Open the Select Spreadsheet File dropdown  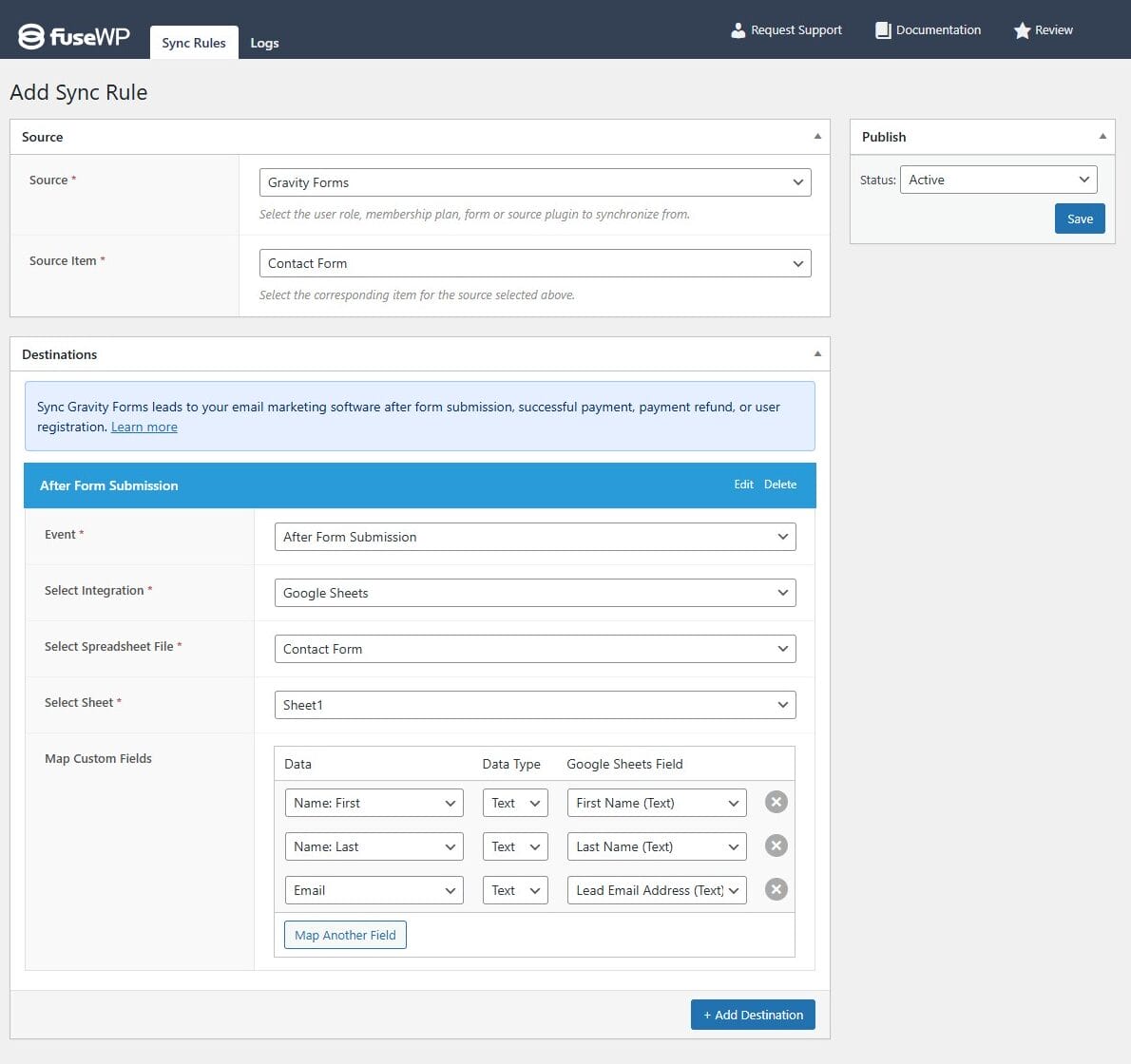[x=535, y=649]
